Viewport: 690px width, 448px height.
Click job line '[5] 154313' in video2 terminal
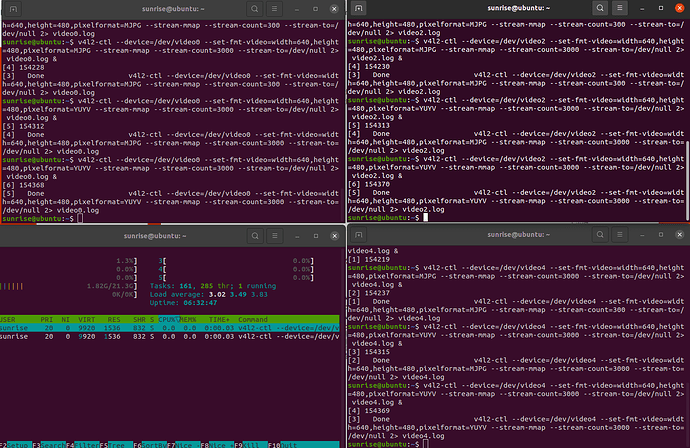pyautogui.click(x=369, y=125)
